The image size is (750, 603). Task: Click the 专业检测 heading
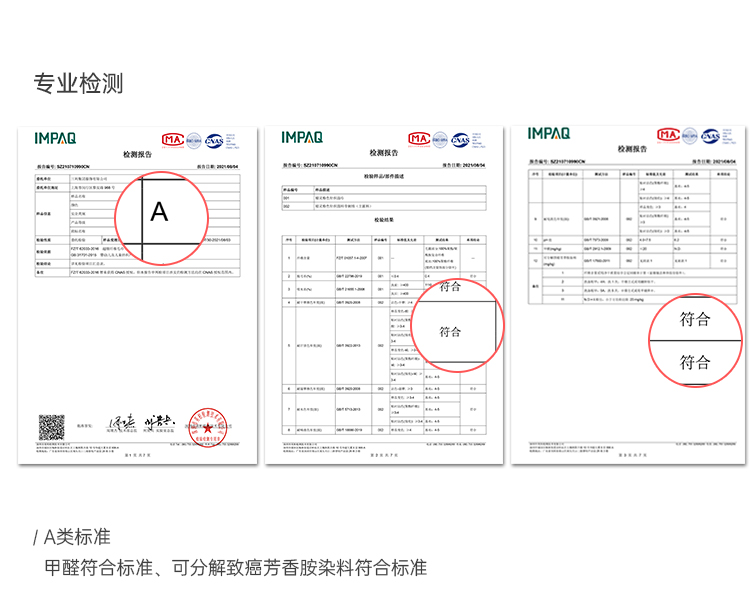78,84
